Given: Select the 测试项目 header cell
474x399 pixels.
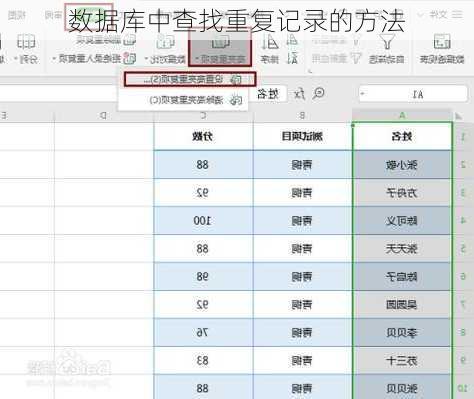Looking at the screenshot, I should point(302,136).
